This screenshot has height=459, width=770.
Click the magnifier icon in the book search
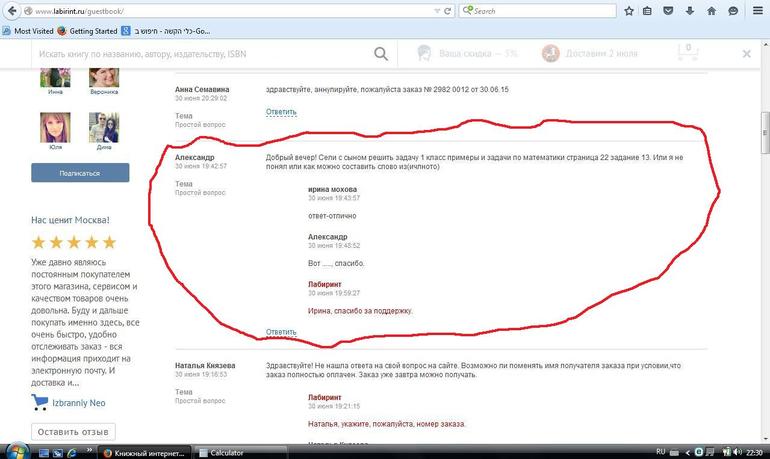(381, 54)
